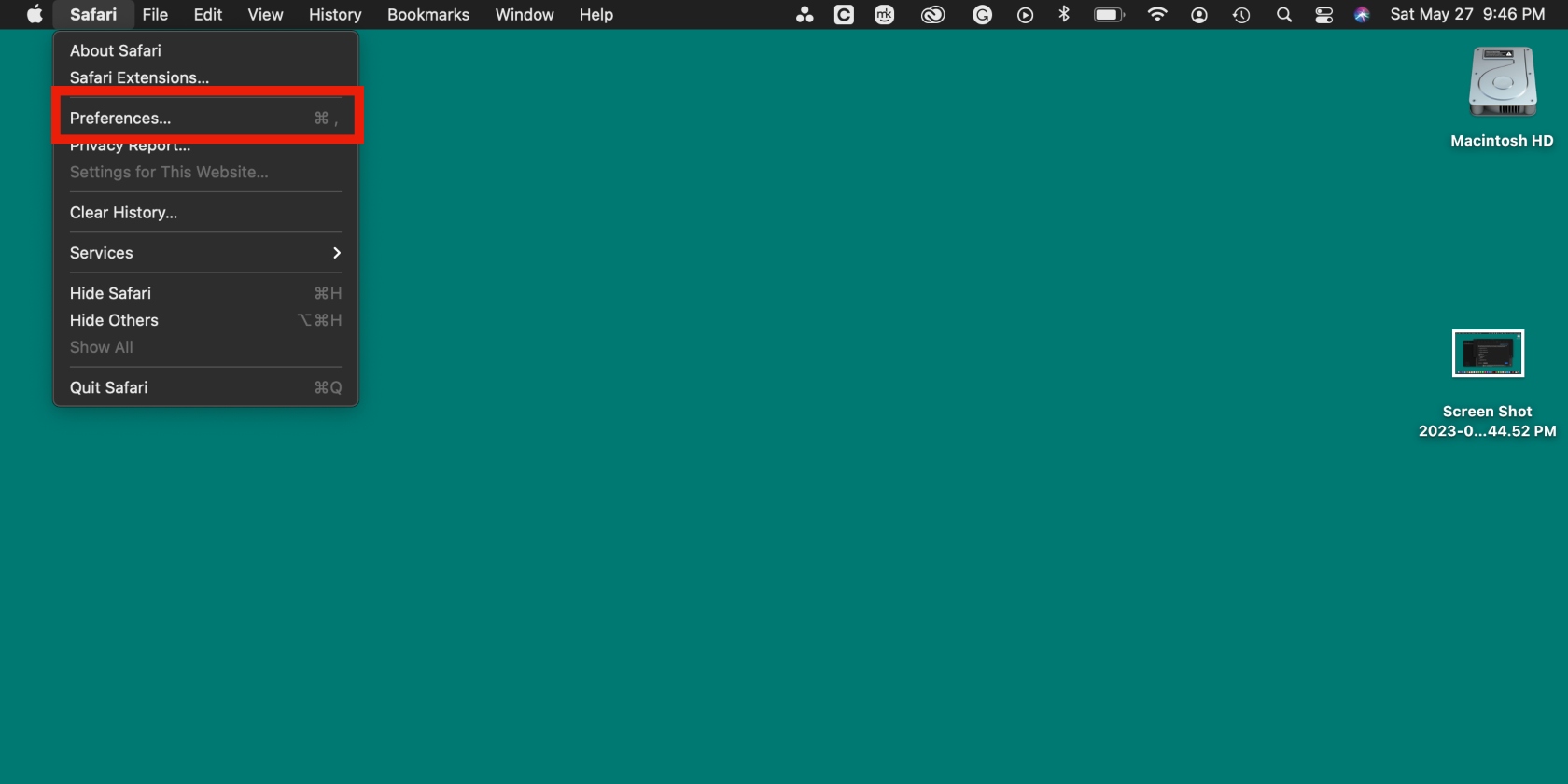The image size is (1568, 784).
Task: Select the Screen Shot file thumbnail
Action: (x=1488, y=354)
